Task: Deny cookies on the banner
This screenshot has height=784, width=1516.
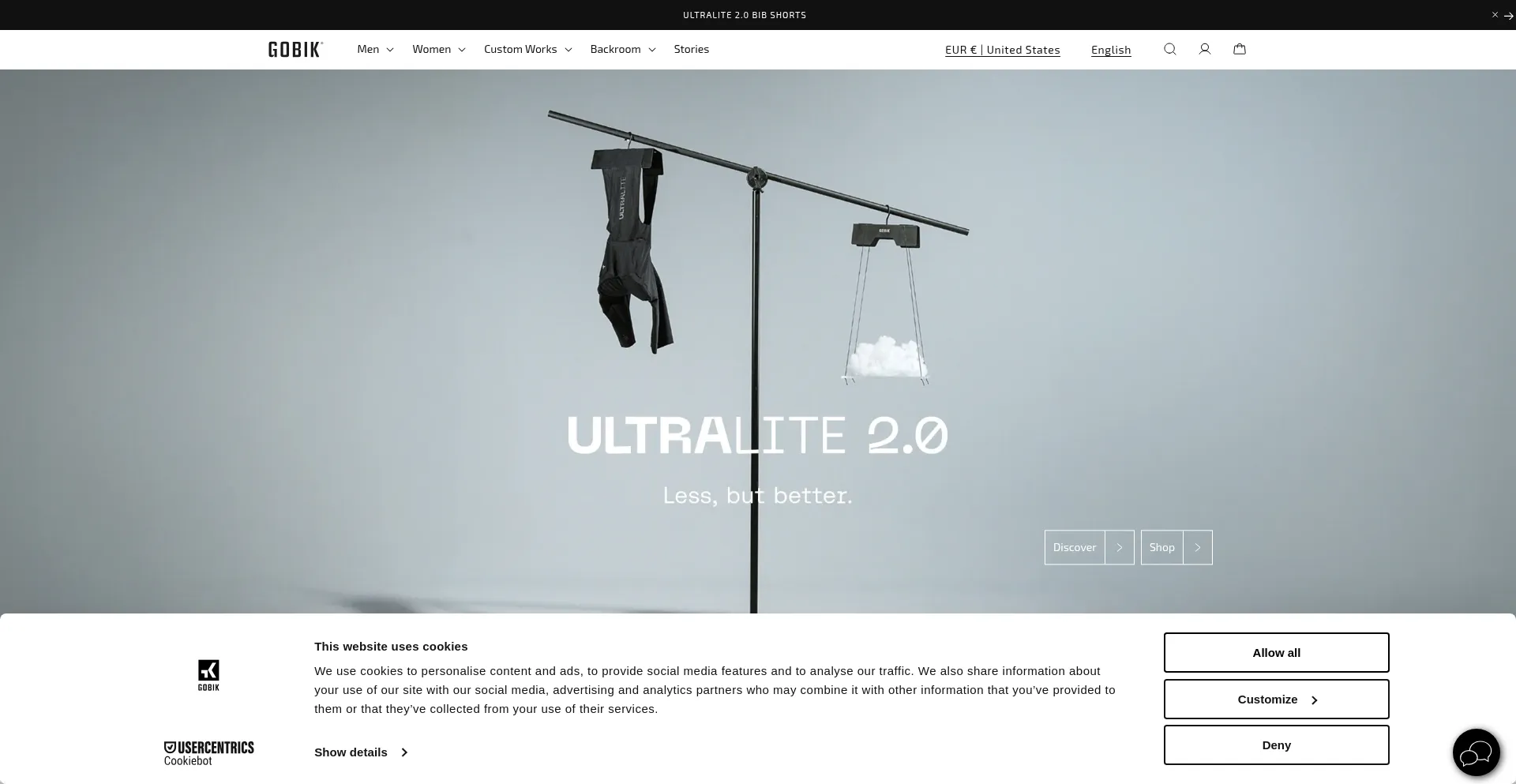Action: (1277, 745)
